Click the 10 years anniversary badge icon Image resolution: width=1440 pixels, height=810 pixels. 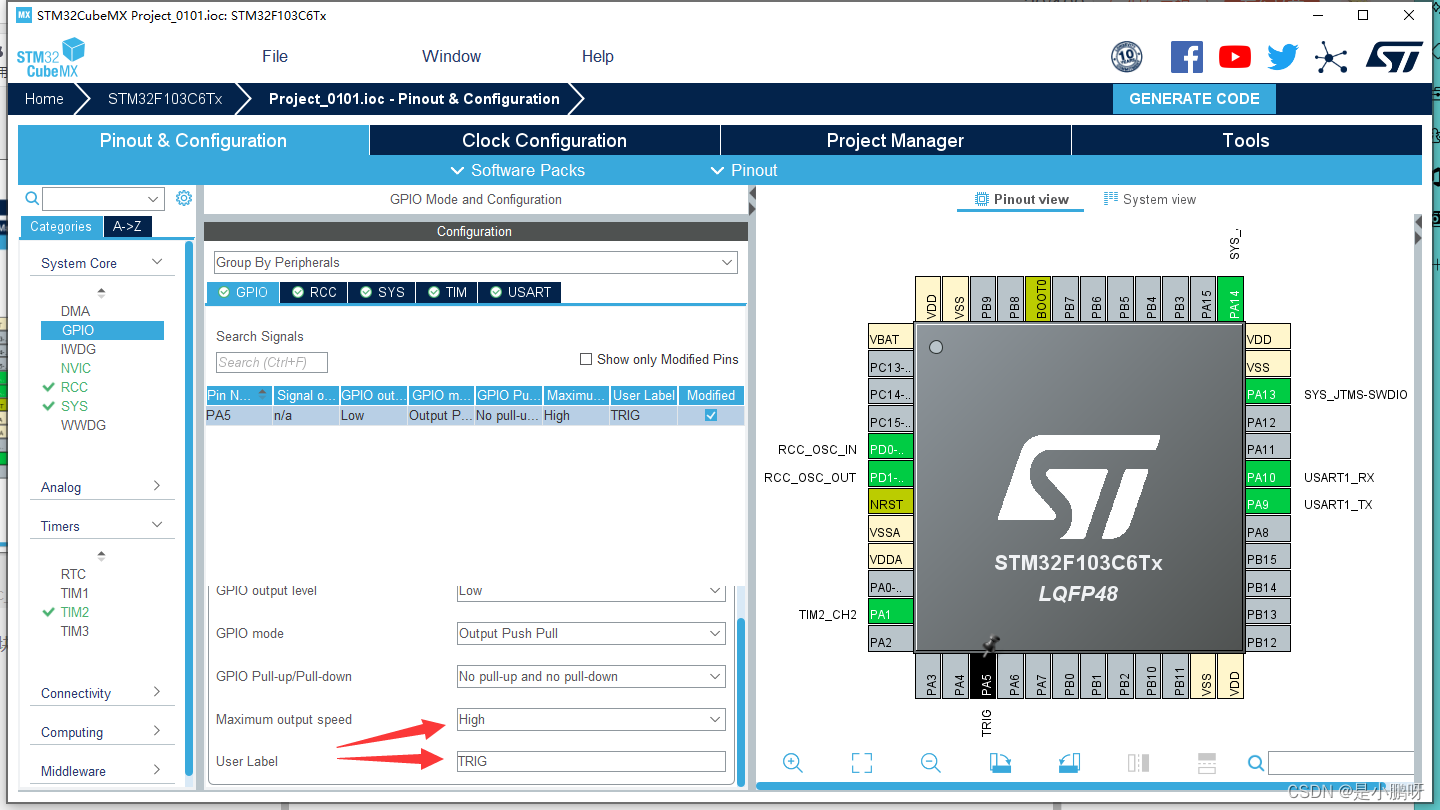point(1127,57)
